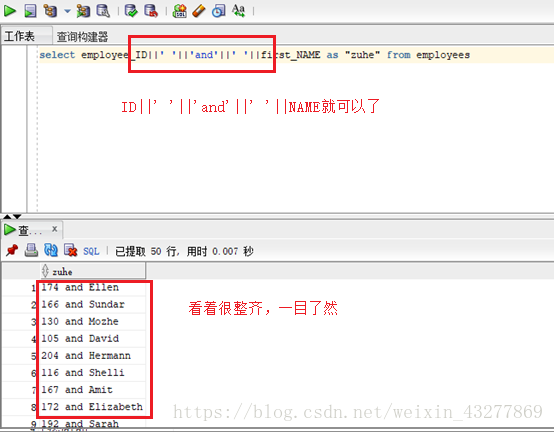Refresh the query results icon
The width and height of the screenshot is (554, 432).
[51, 250]
